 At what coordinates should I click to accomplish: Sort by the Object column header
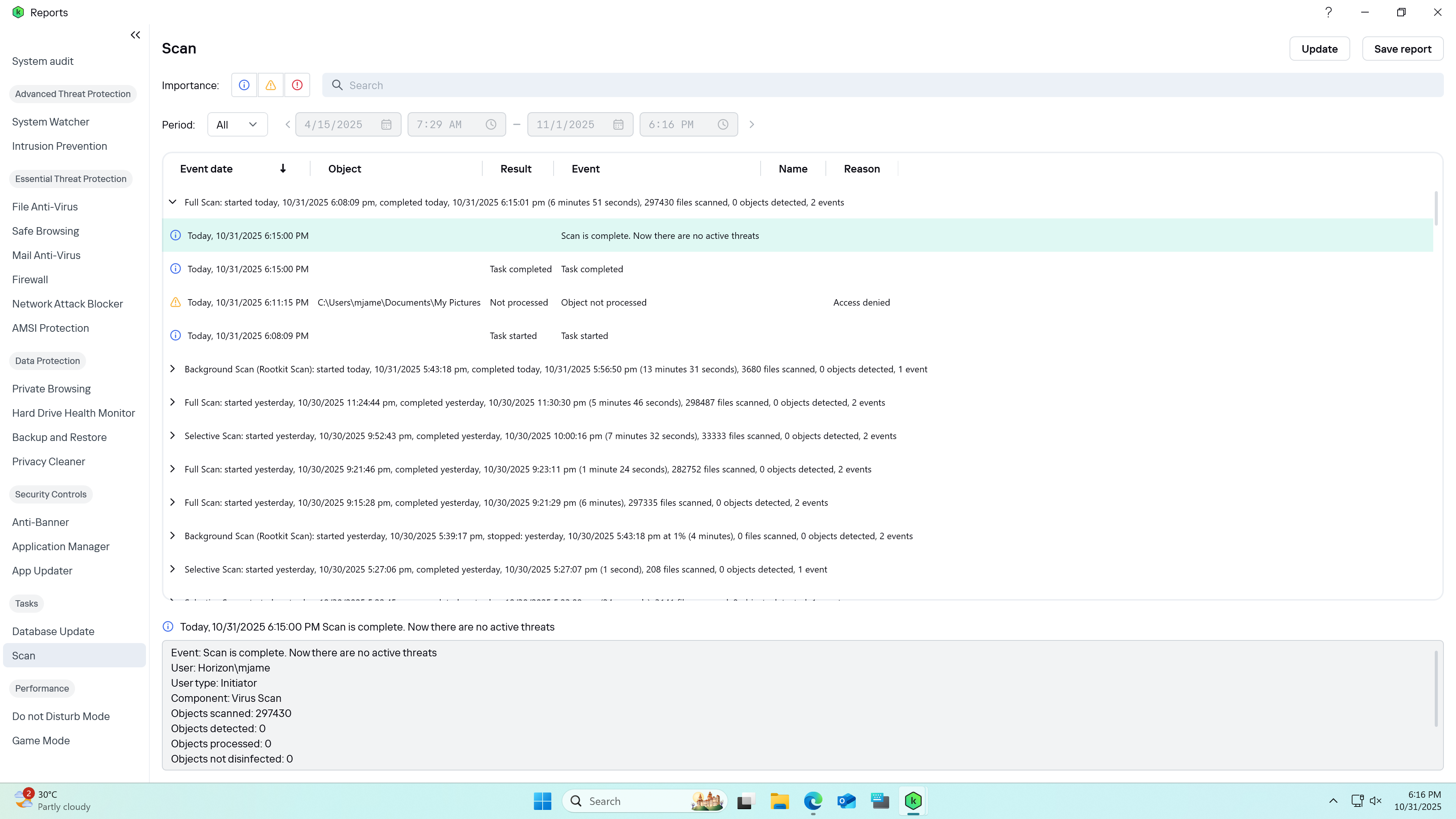344,168
